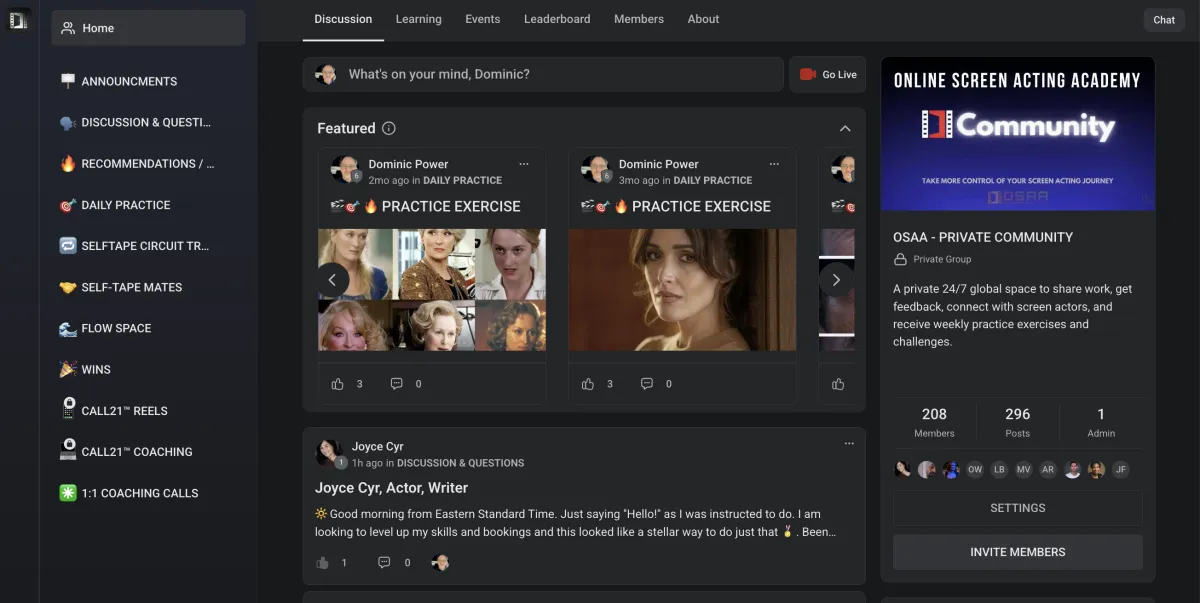Screen dimensions: 1200x603
Task: Click INVITE MEMBERS button
Action: (1017, 552)
